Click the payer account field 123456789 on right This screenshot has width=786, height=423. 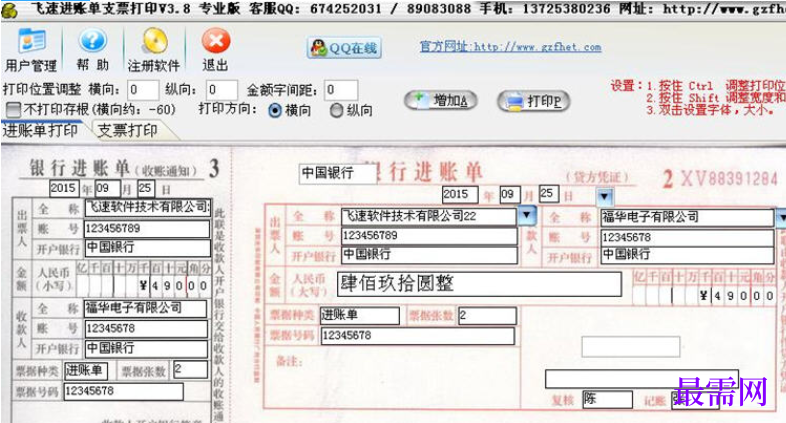(429, 236)
